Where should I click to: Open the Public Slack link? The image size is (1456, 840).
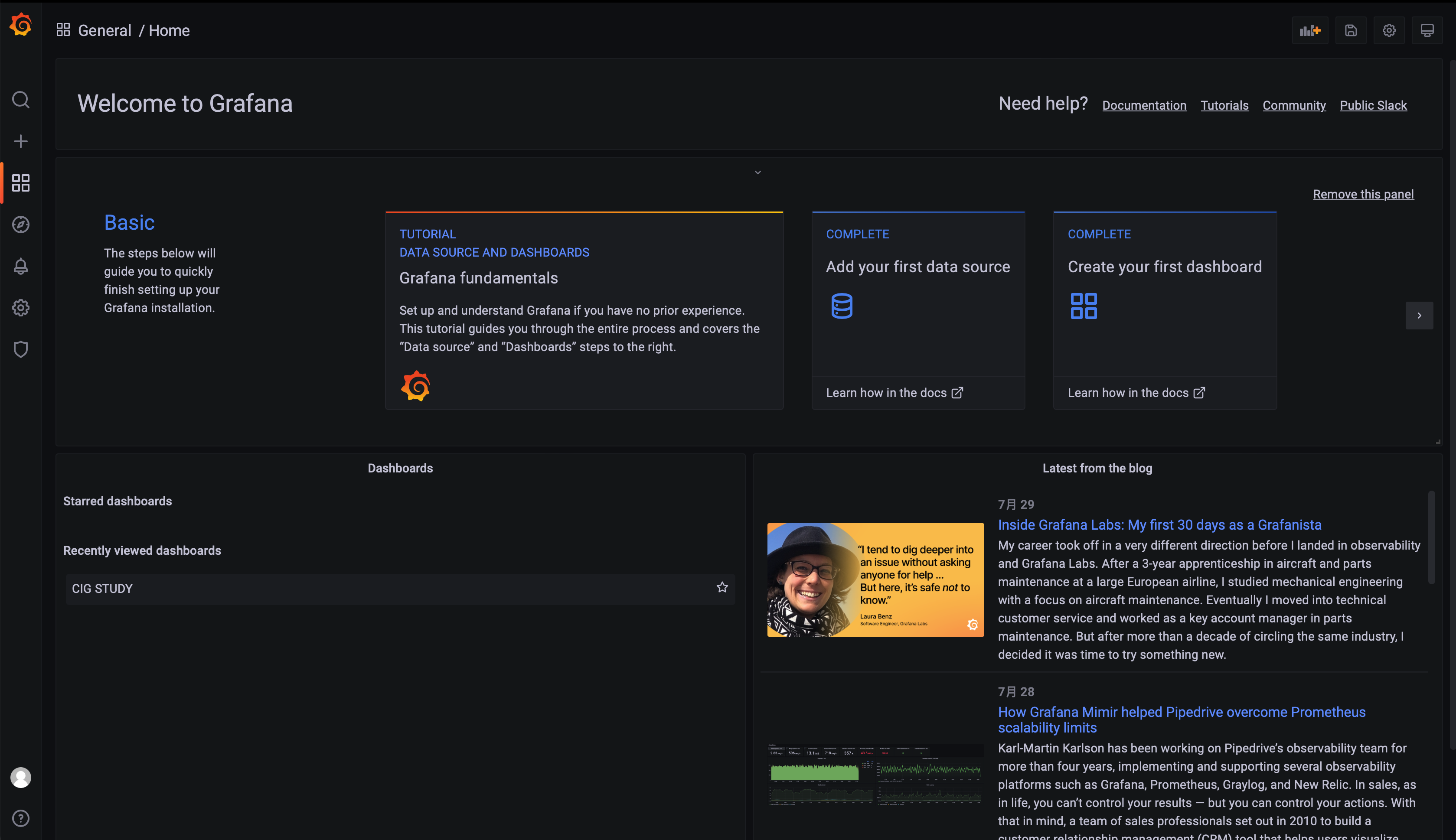(1373, 105)
